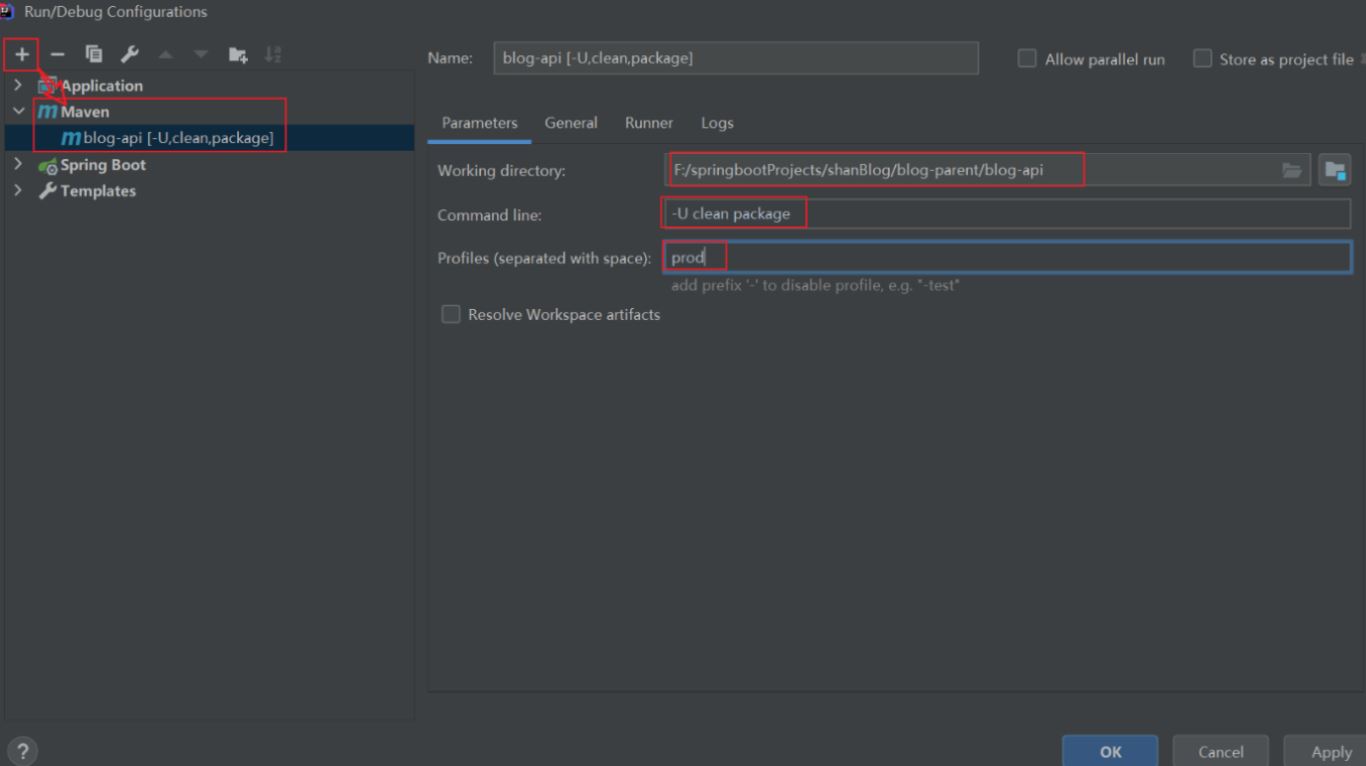Click the Cancel button

pos(1221,751)
